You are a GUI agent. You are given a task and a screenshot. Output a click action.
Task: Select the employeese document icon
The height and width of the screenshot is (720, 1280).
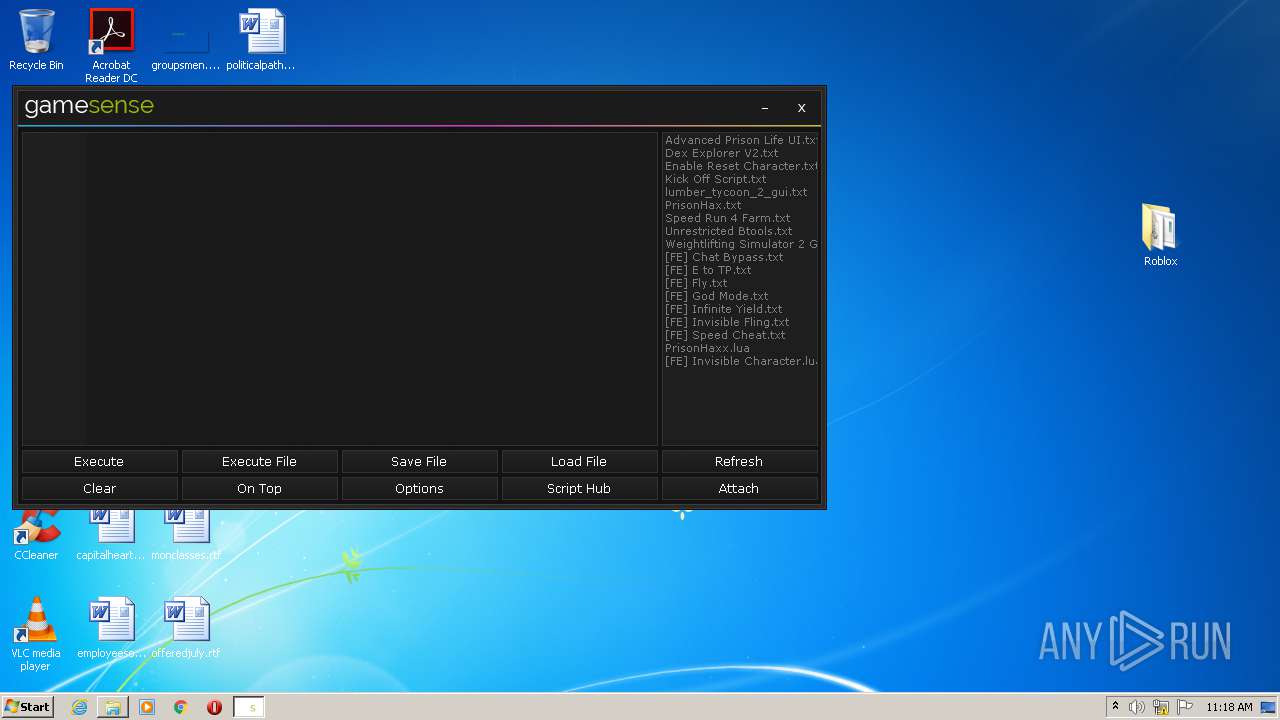111,628
